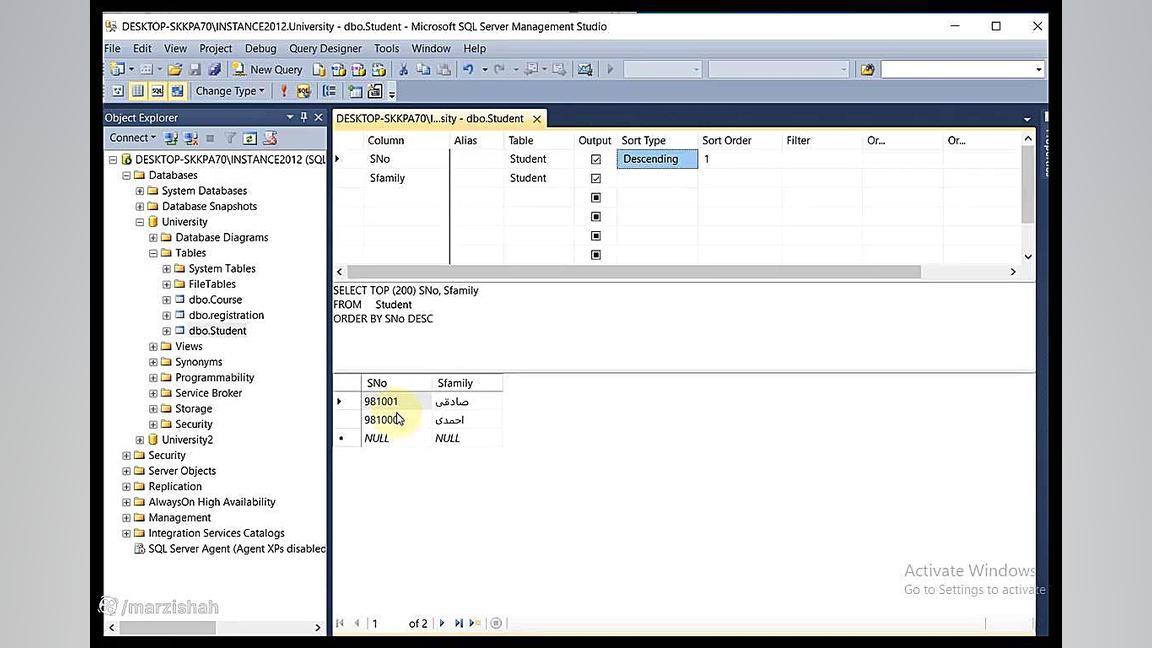The image size is (1152, 648).
Task: Open the File menu
Action: point(112,48)
